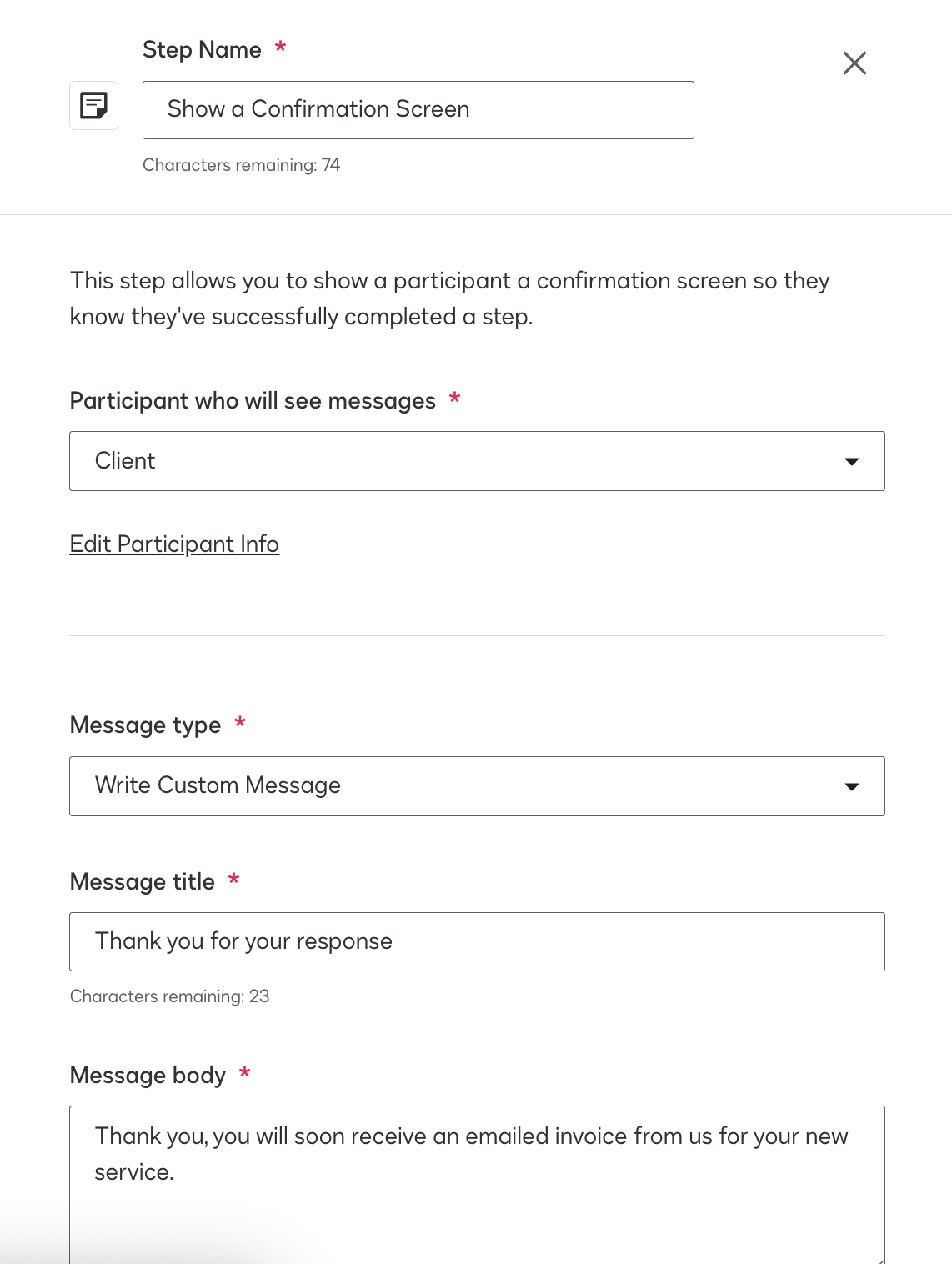Click the 'Characters remaining: 74' counter text

241,165
